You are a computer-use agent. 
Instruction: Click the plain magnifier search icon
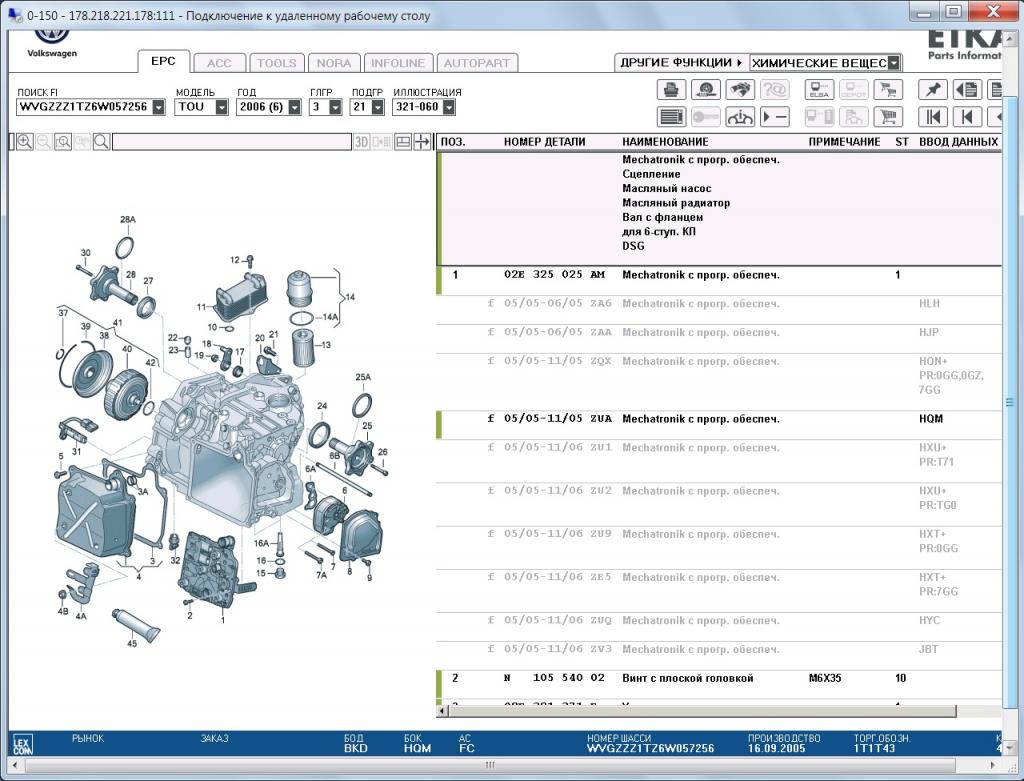(101, 142)
